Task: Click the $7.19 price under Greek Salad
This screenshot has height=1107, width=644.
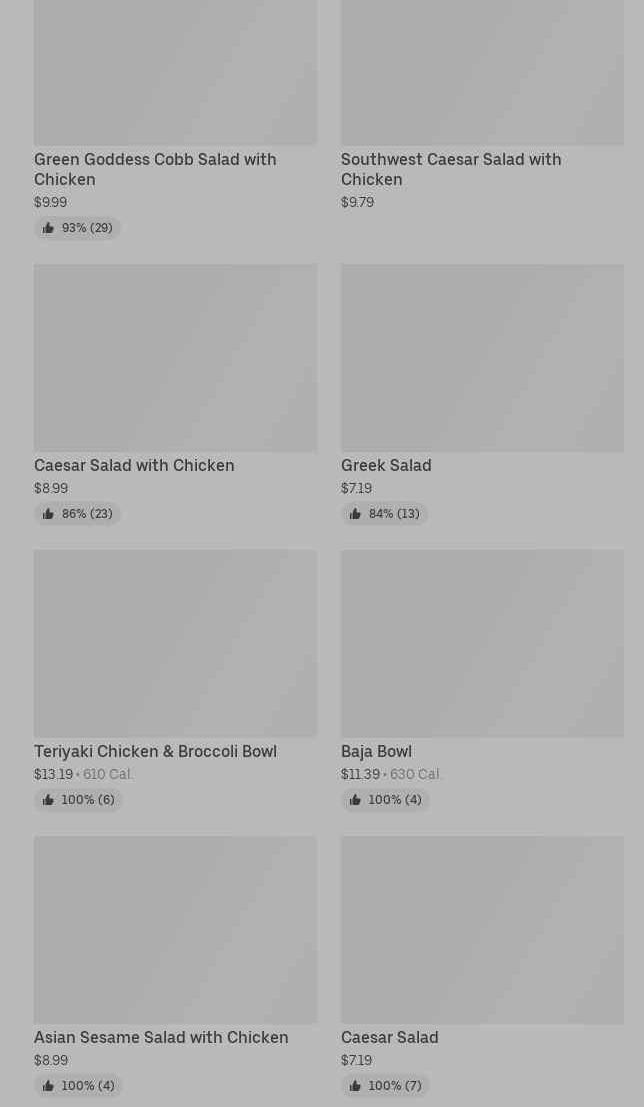Action: pos(357,489)
